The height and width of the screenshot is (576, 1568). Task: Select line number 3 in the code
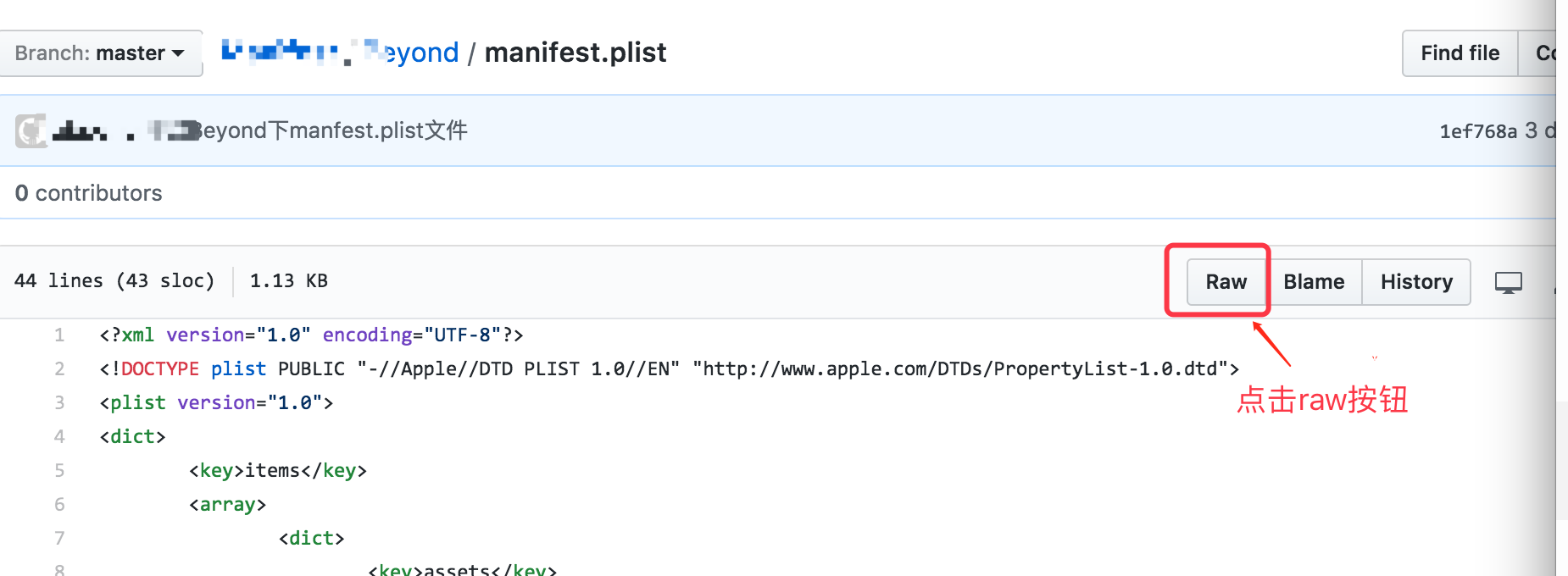tap(59, 403)
